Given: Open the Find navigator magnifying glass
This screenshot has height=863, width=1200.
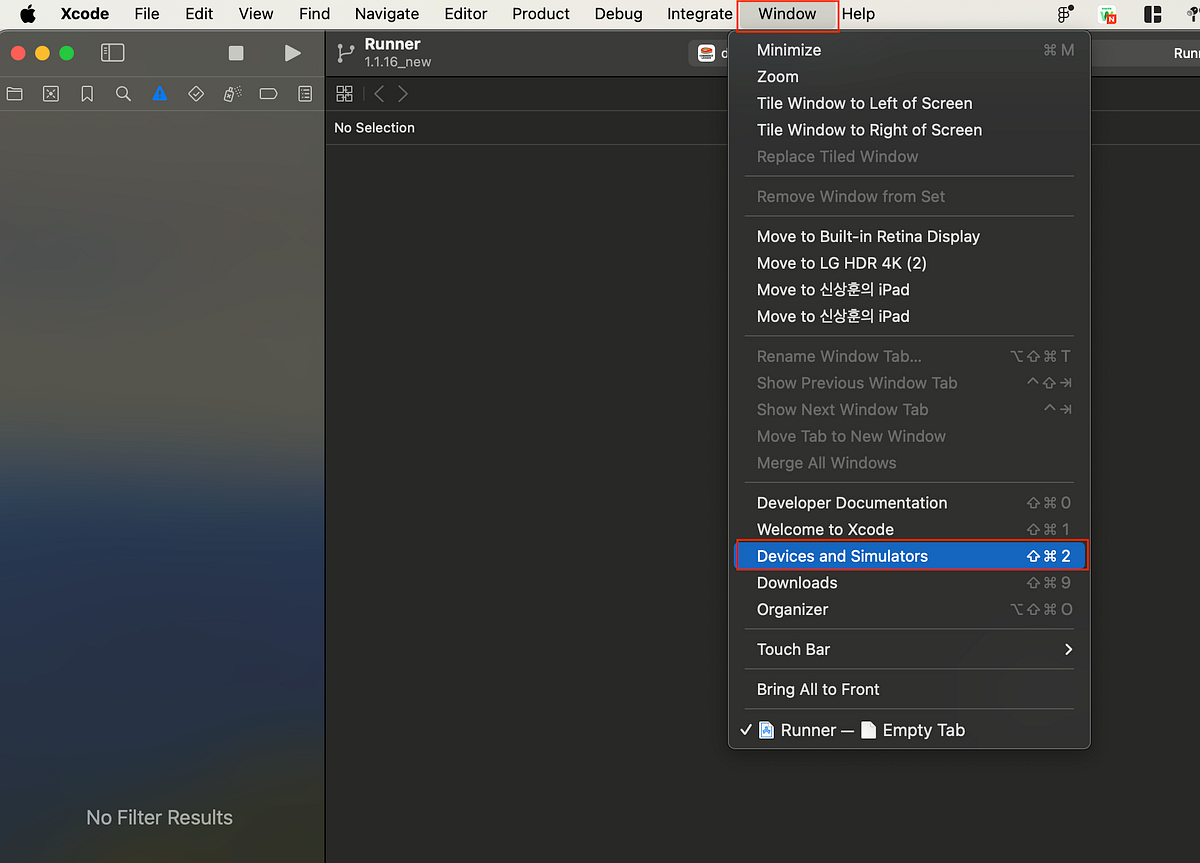Looking at the screenshot, I should click(123, 93).
